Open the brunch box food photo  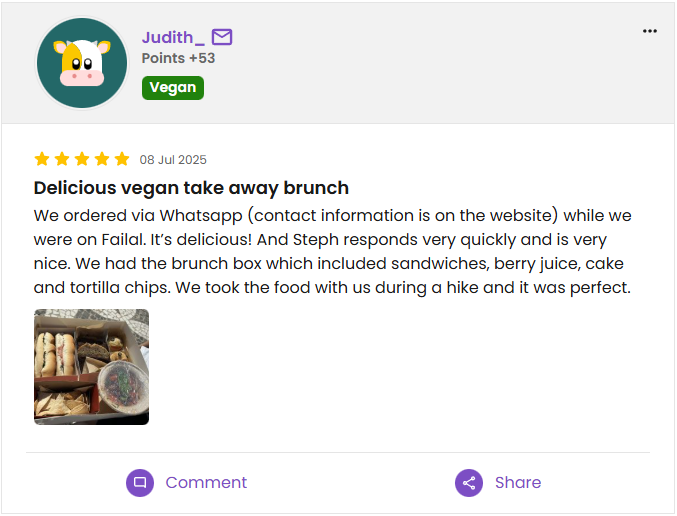[x=91, y=366]
